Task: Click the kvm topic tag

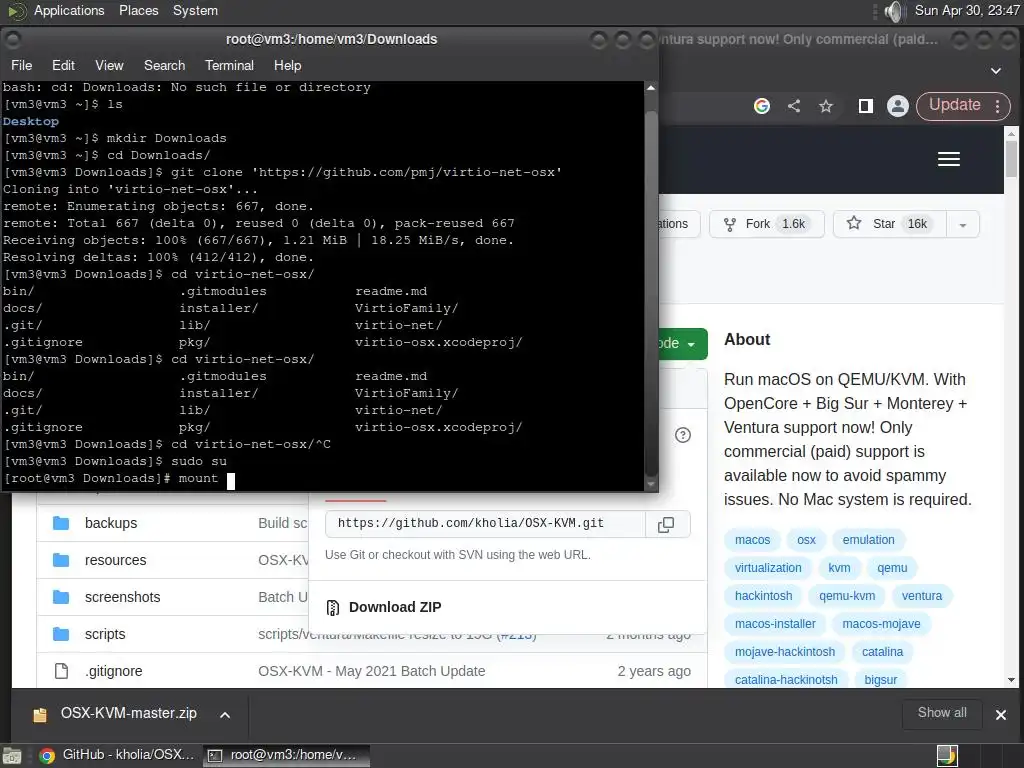Action: 839,568
